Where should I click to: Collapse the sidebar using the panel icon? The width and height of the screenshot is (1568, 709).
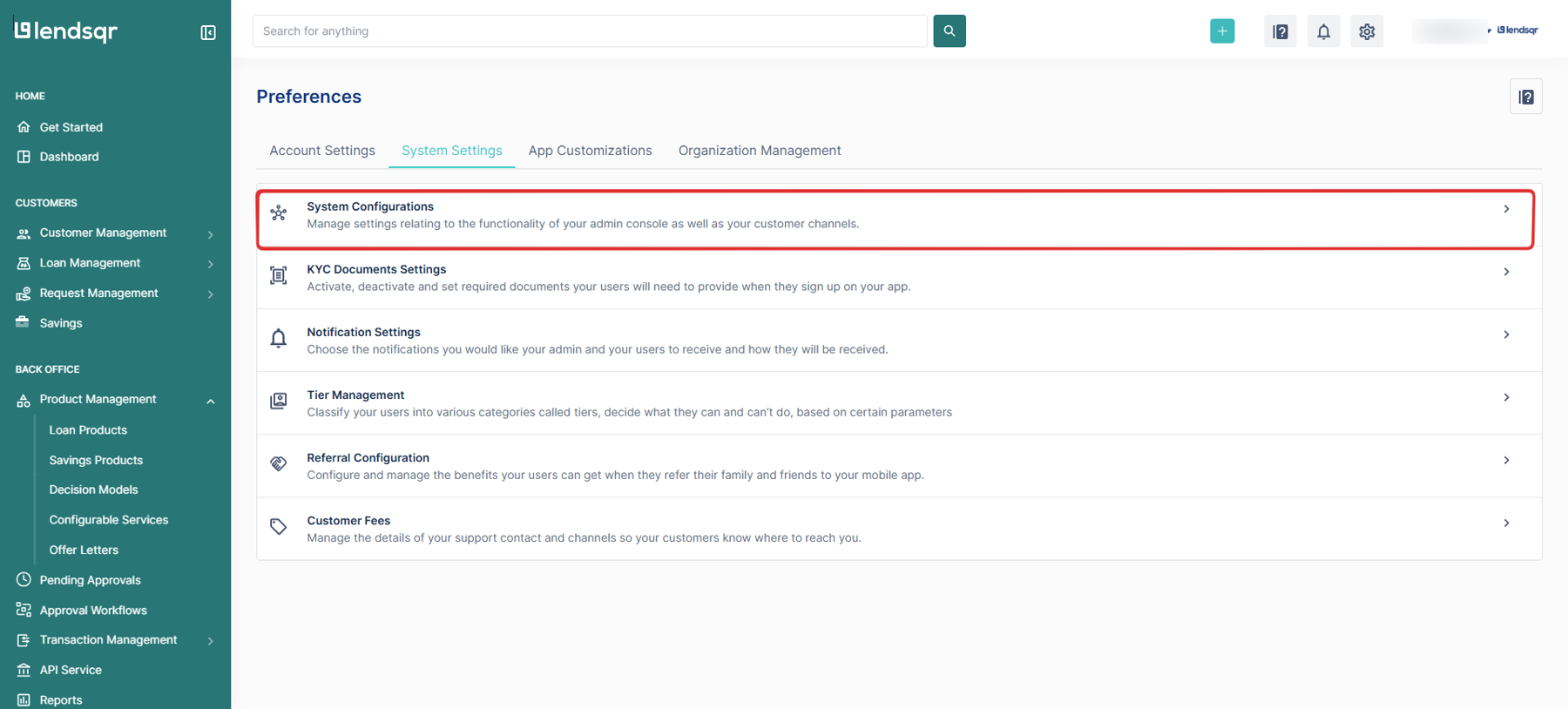tap(208, 32)
